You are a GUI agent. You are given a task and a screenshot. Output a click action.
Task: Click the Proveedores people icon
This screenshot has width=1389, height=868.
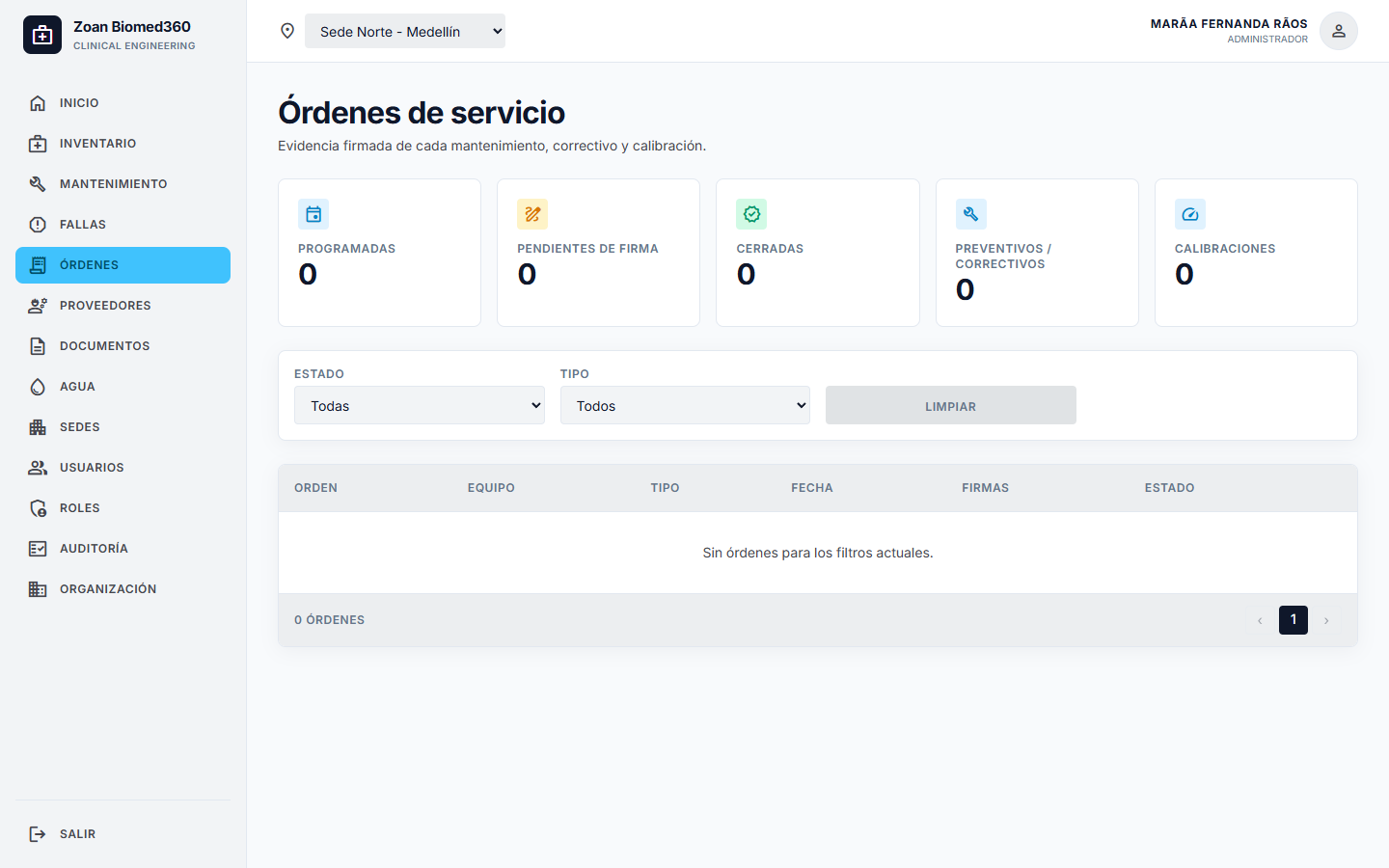tap(38, 306)
